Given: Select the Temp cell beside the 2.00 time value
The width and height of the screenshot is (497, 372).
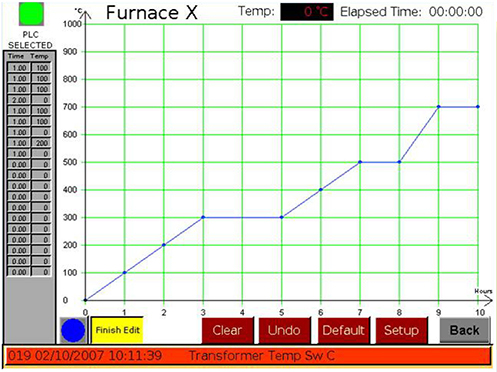Looking at the screenshot, I should point(41,100).
